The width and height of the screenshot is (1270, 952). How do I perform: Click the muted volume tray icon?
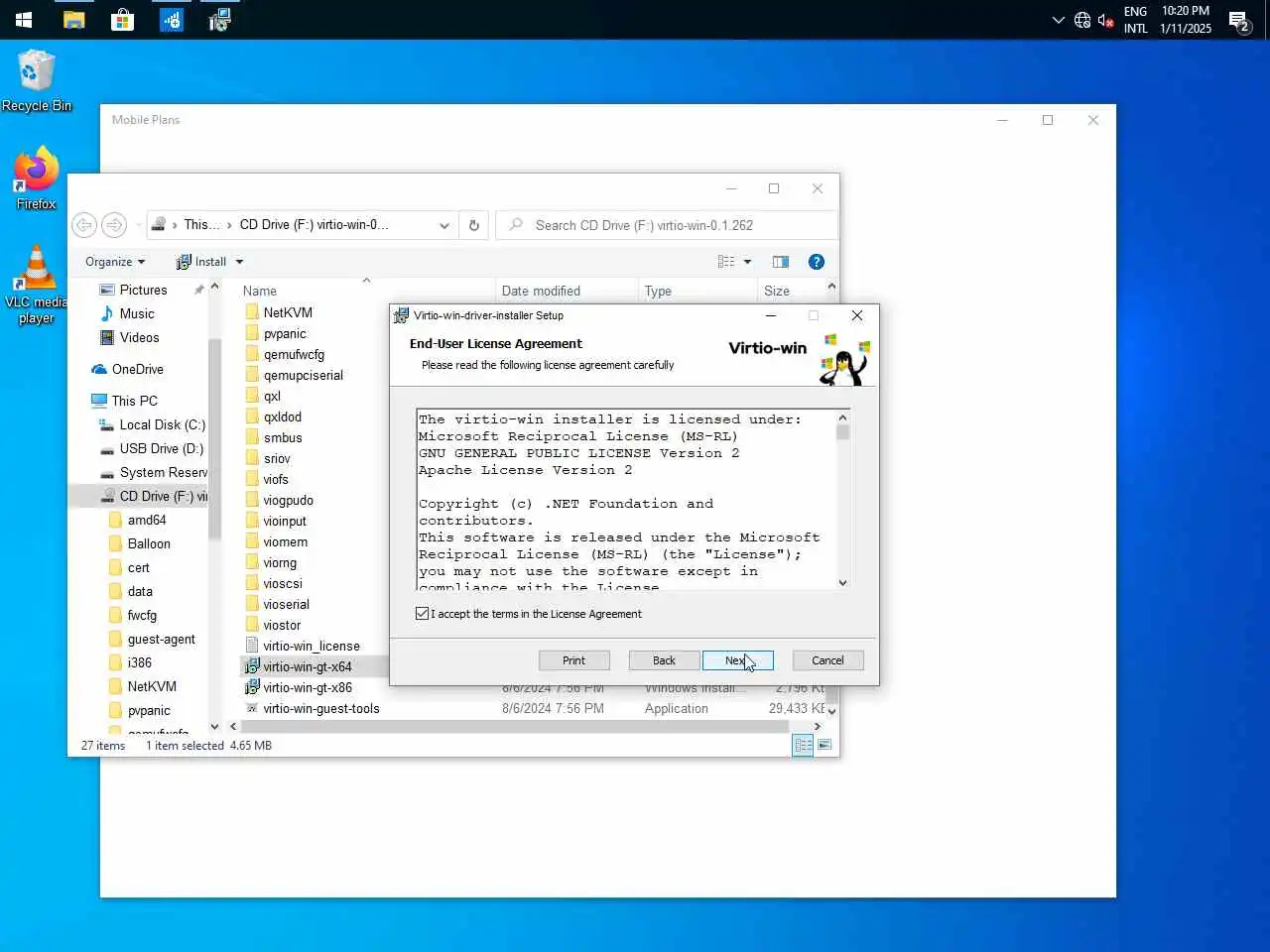1105,20
